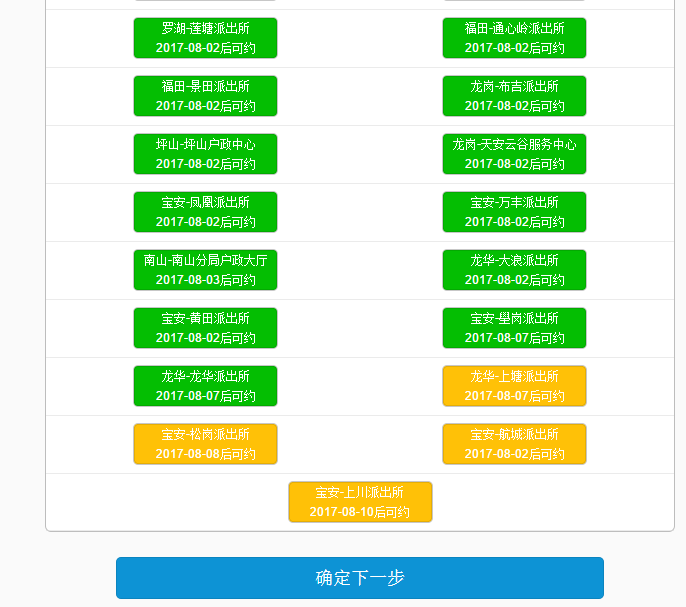Click the partially hidden top-right station button
This screenshot has width=686, height=607.
point(514,1)
